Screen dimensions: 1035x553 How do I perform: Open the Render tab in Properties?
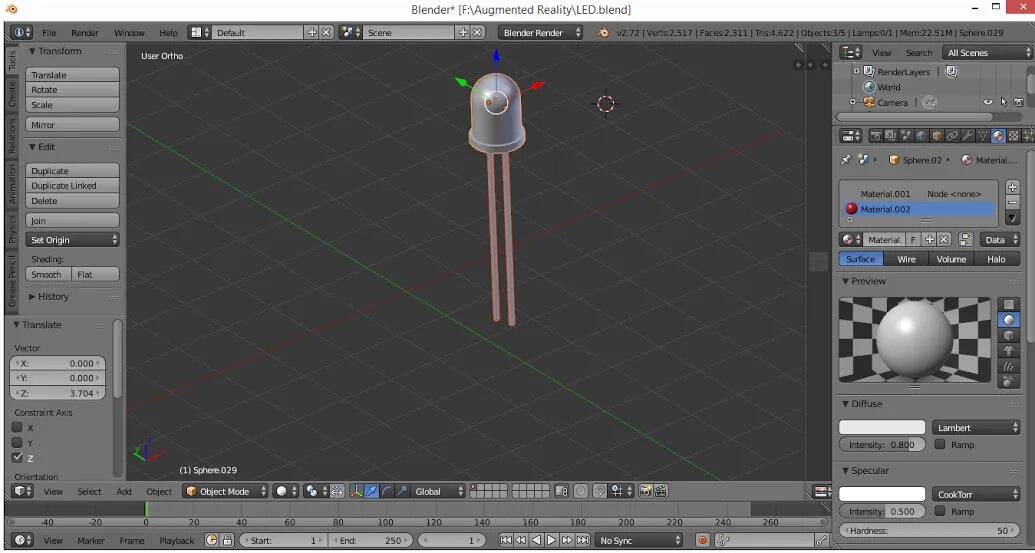coord(876,136)
